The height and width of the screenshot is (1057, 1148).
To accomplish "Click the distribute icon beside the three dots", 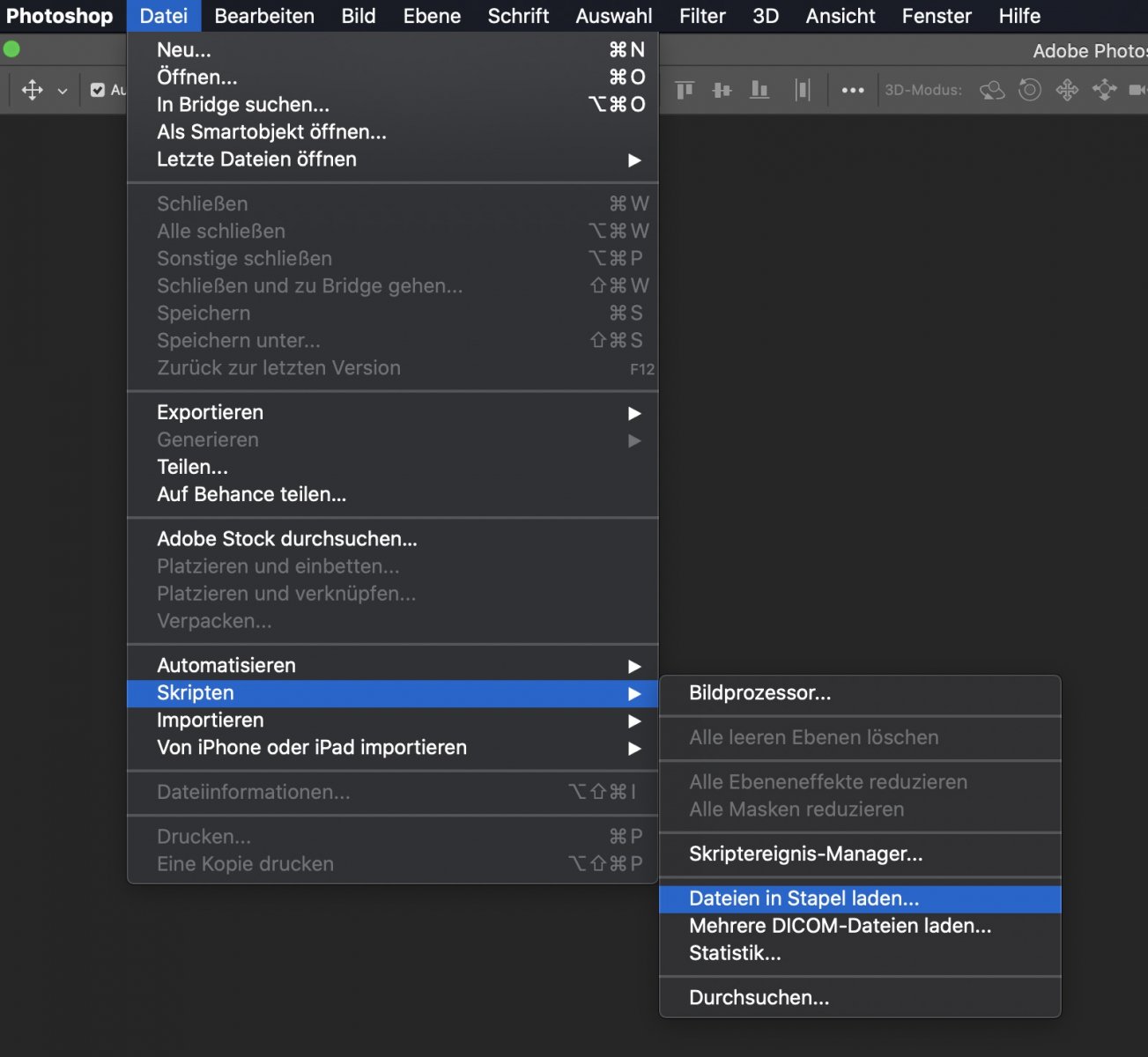I will pyautogui.click(x=802, y=90).
